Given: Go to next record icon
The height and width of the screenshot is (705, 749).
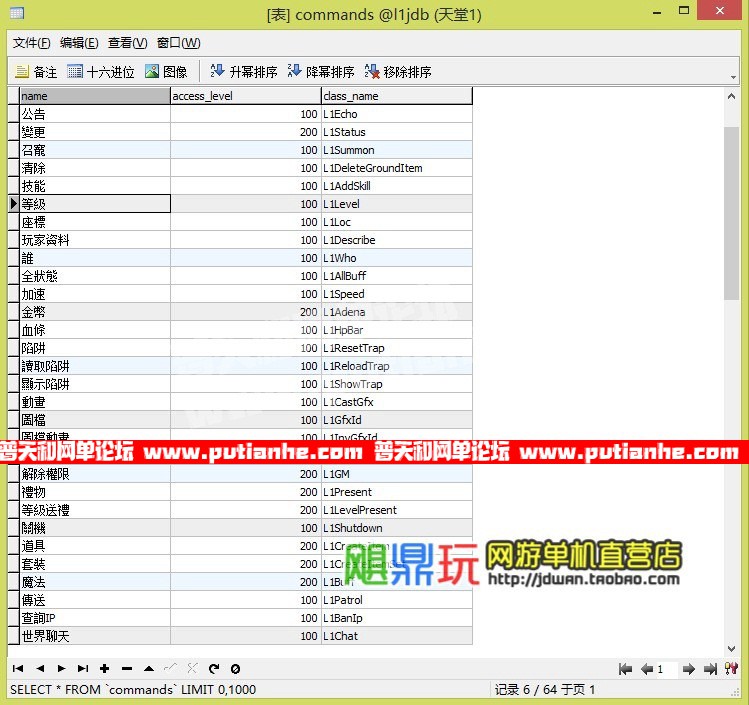Looking at the screenshot, I should tap(62, 669).
